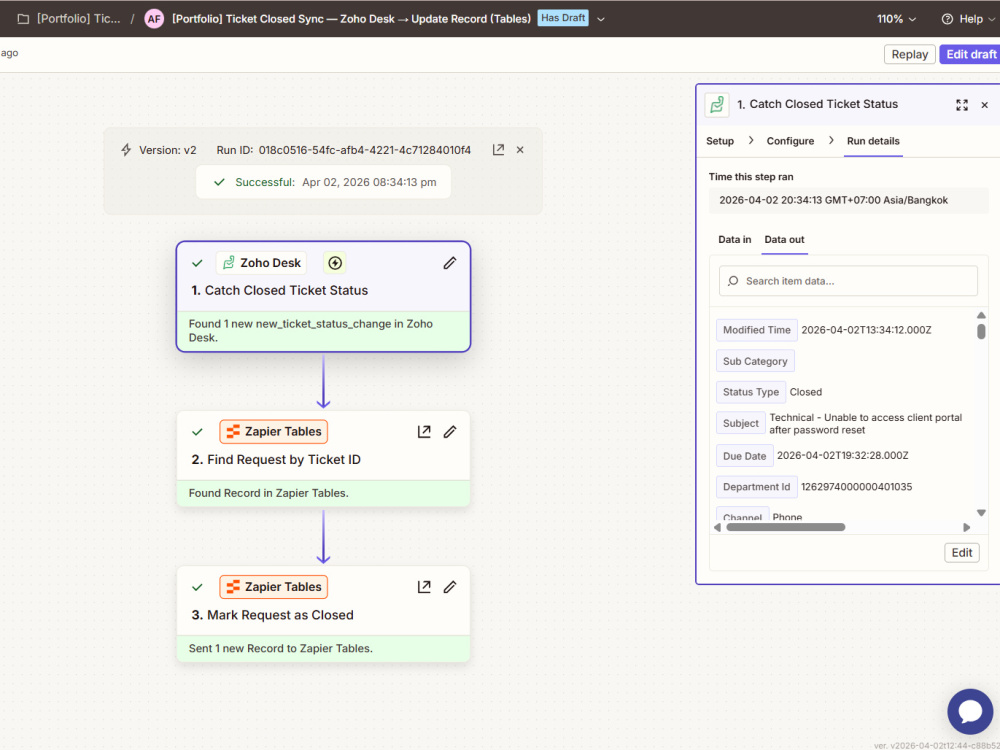Switch to the Data in tab
Image resolution: width=1000 pixels, height=750 pixels.
click(x=735, y=240)
